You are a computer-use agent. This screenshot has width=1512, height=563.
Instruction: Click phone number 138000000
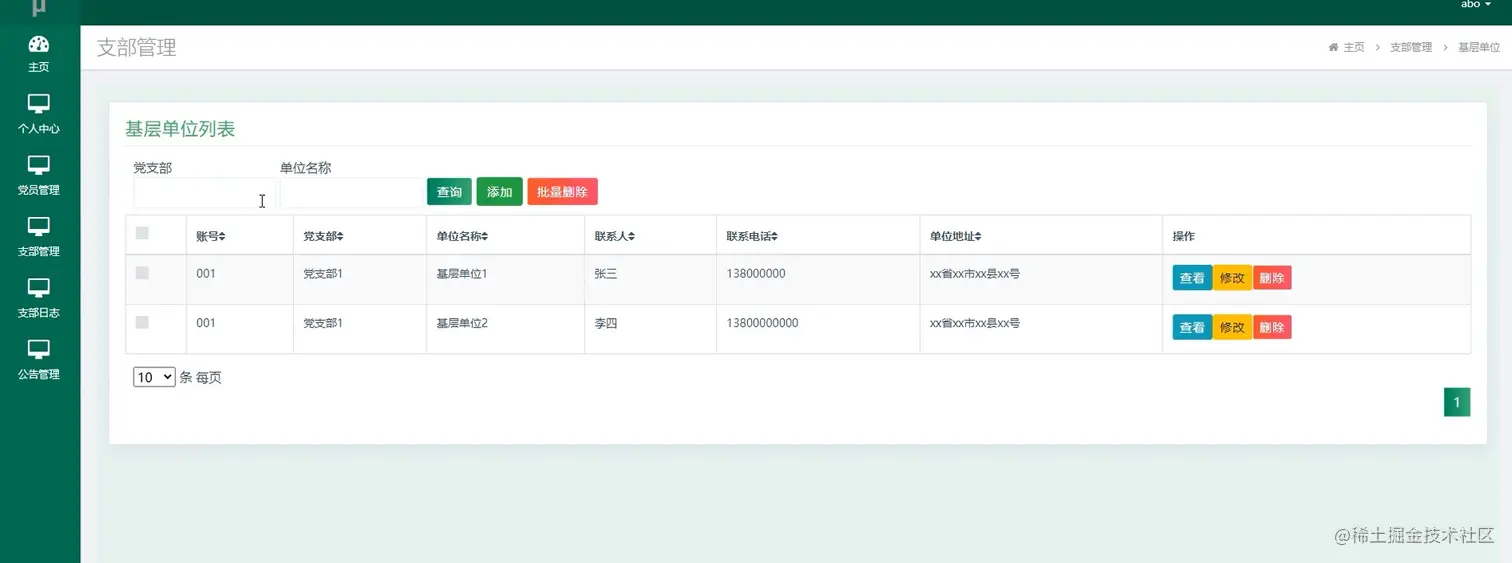(756, 273)
